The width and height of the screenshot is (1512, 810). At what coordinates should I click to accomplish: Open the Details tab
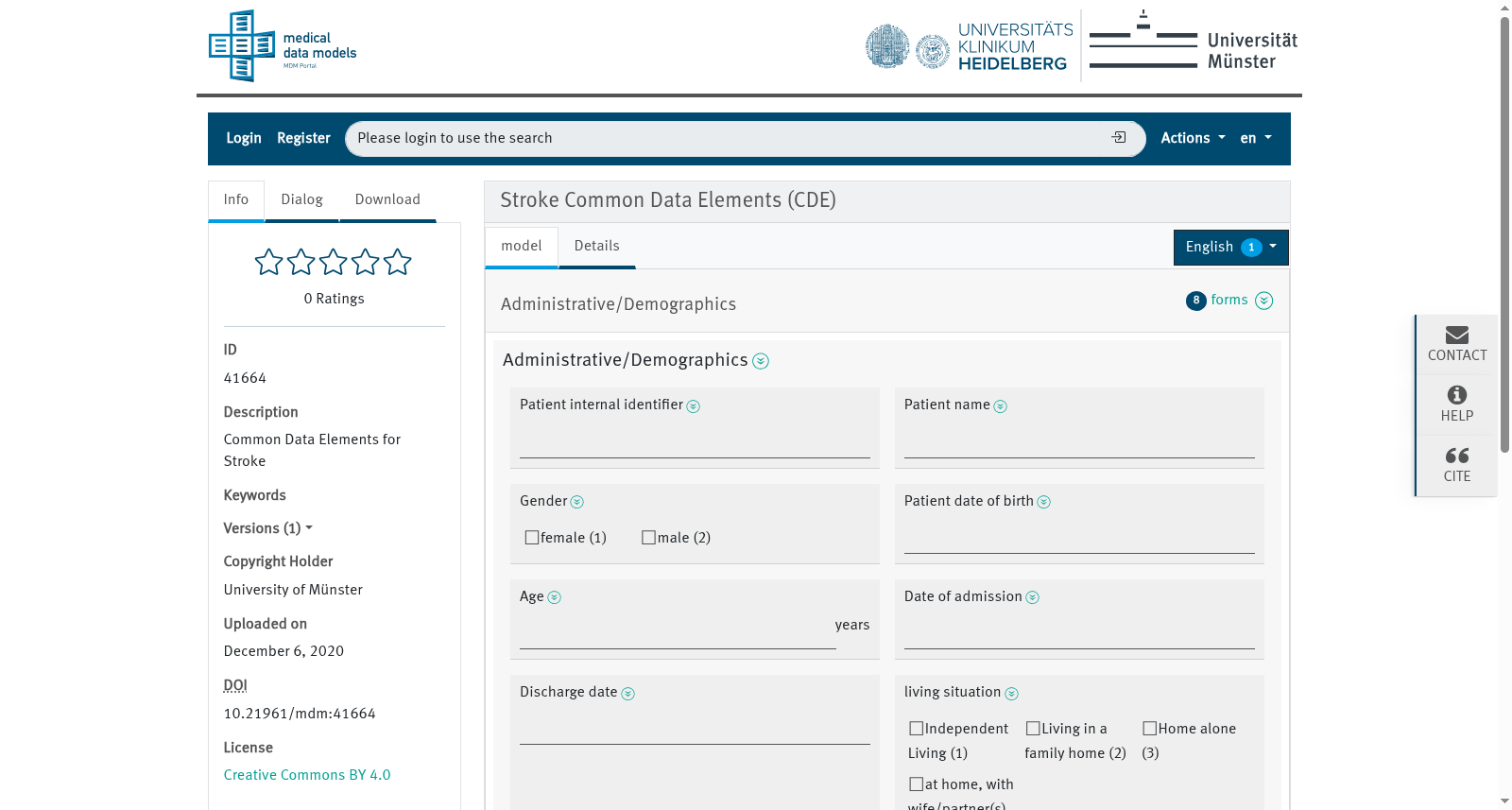coord(597,247)
